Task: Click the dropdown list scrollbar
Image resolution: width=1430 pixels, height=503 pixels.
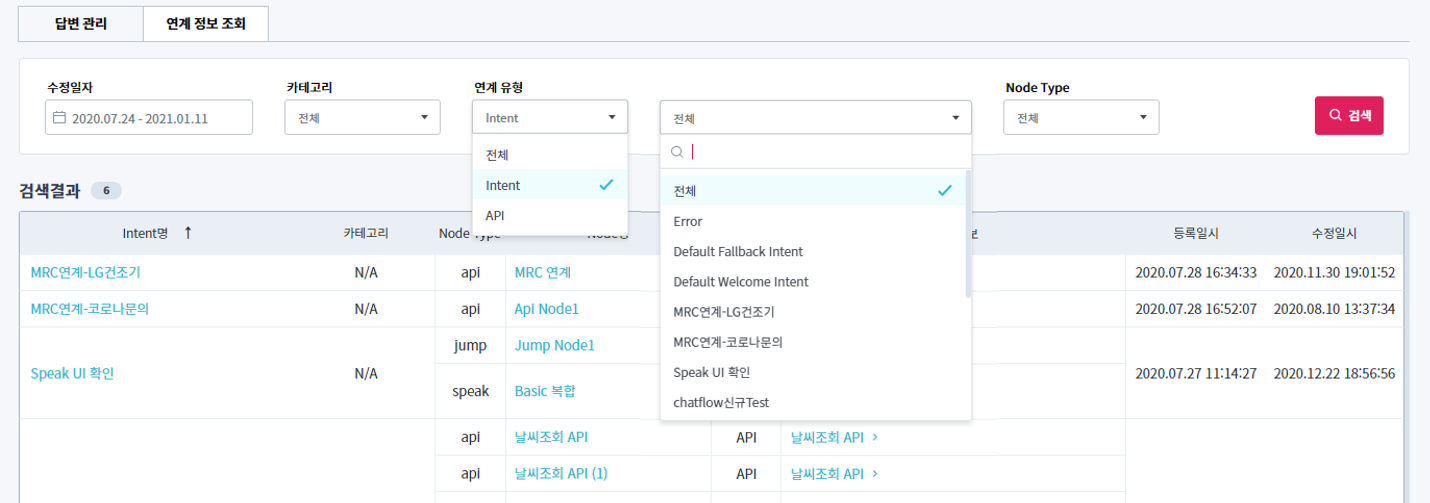Action: click(x=967, y=235)
